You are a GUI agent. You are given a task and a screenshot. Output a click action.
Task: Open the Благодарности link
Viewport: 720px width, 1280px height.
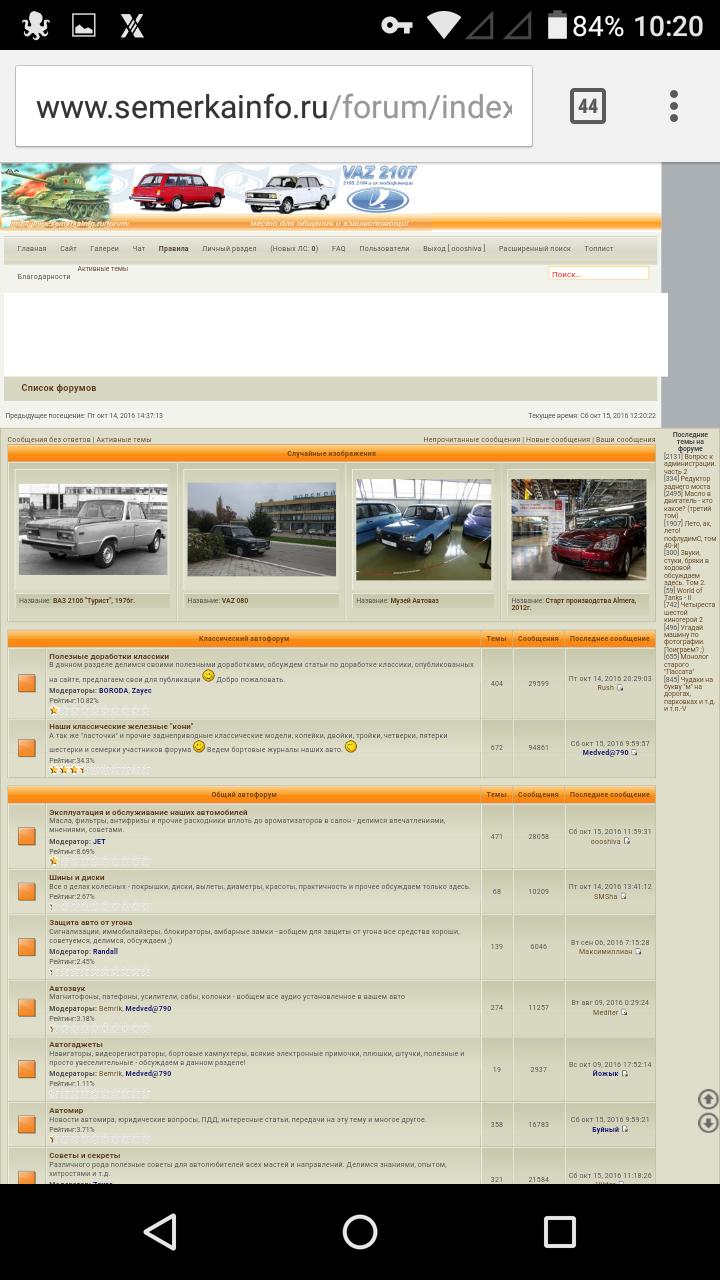(44, 276)
